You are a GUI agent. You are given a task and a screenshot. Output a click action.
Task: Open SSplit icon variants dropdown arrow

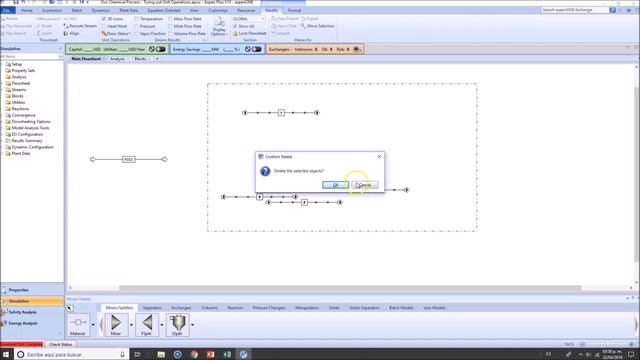point(193,325)
